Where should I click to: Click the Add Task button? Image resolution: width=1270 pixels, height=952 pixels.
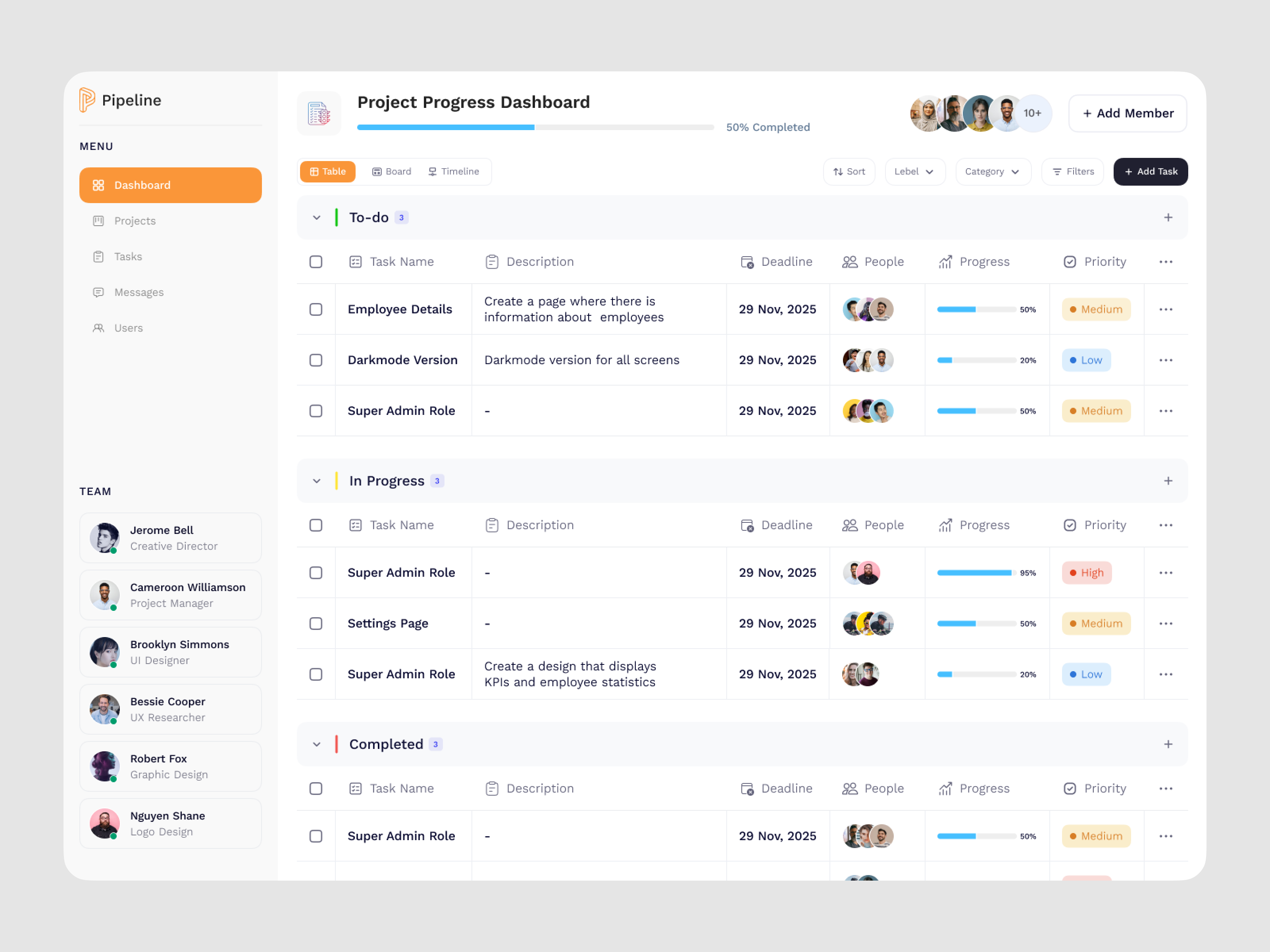(x=1150, y=172)
